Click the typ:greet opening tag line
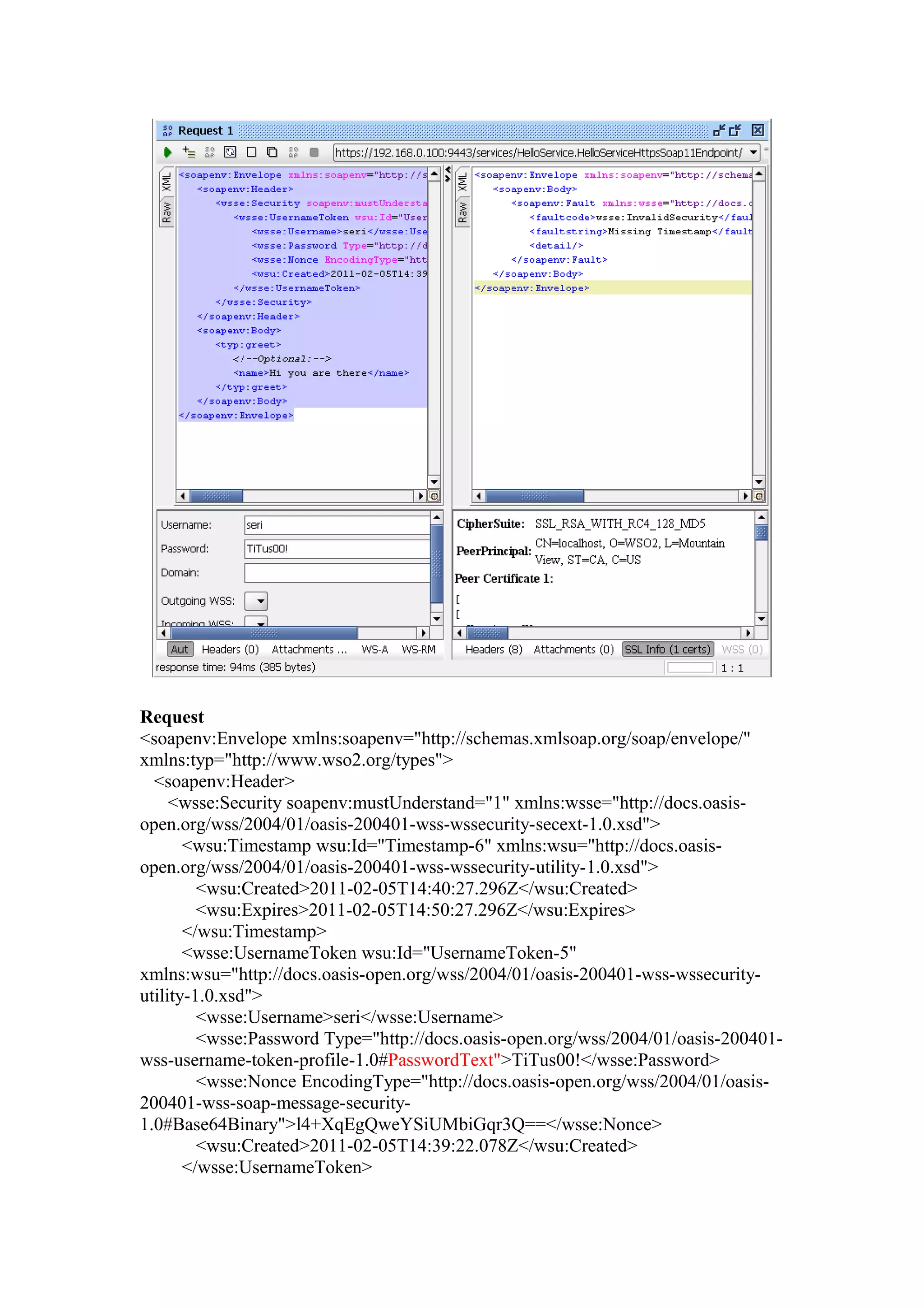 (248, 345)
